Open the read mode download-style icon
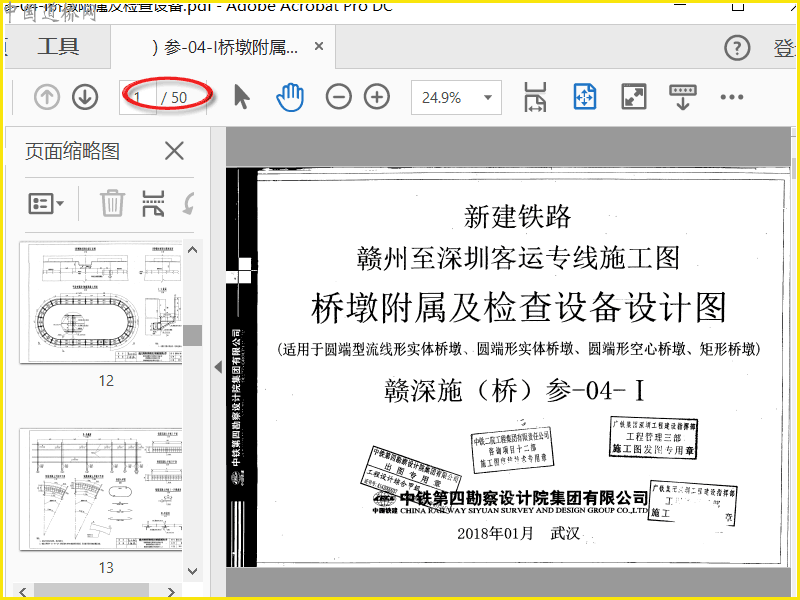This screenshot has height=600, width=800. pos(683,97)
